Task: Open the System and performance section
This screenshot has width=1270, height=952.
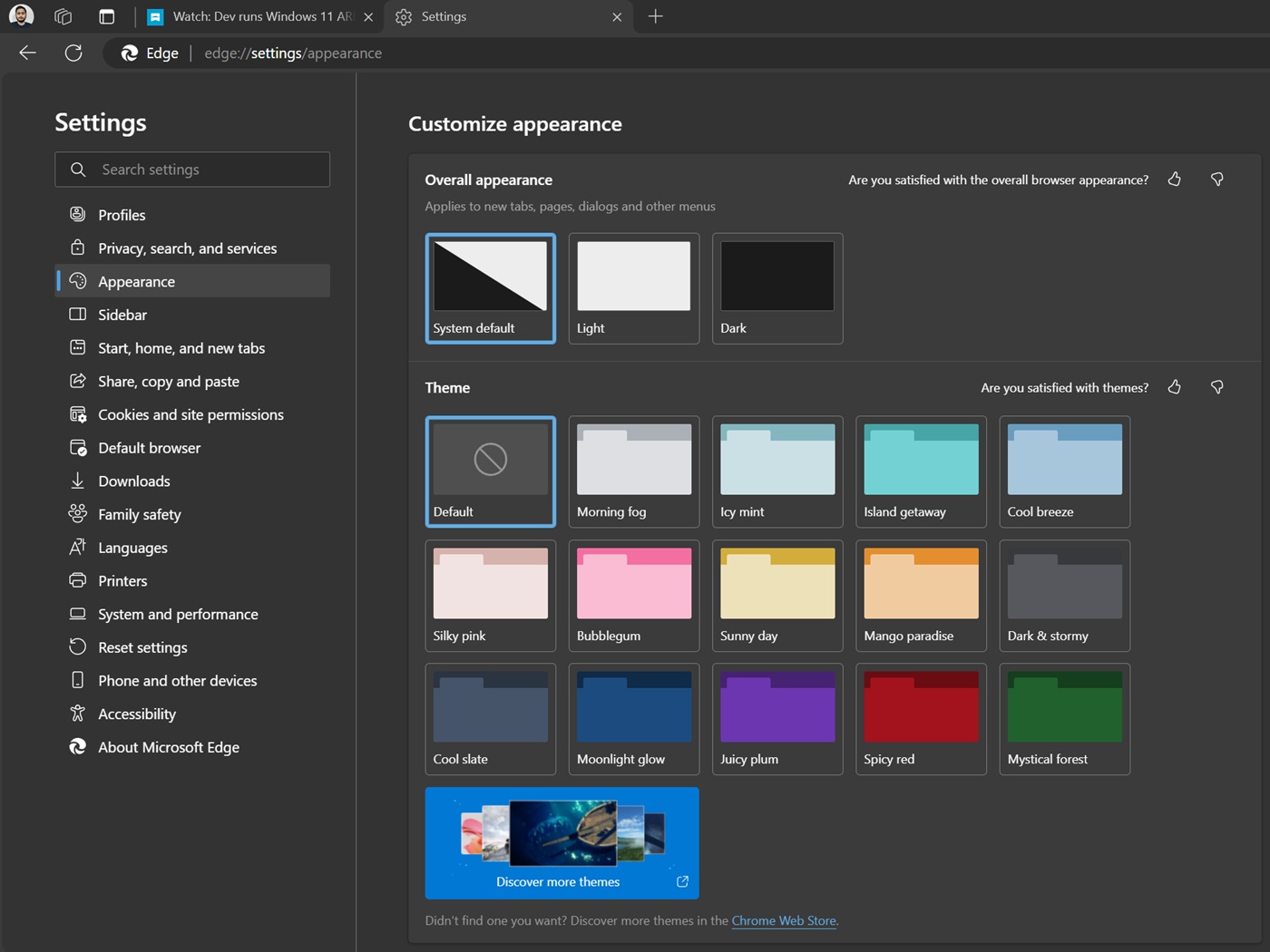Action: (178, 614)
